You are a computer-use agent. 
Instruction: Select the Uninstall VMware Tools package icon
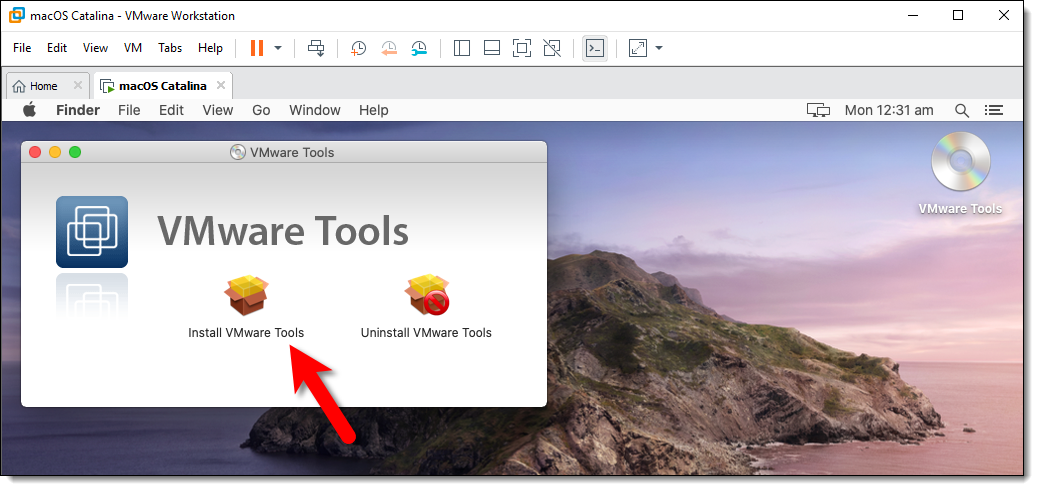426,295
